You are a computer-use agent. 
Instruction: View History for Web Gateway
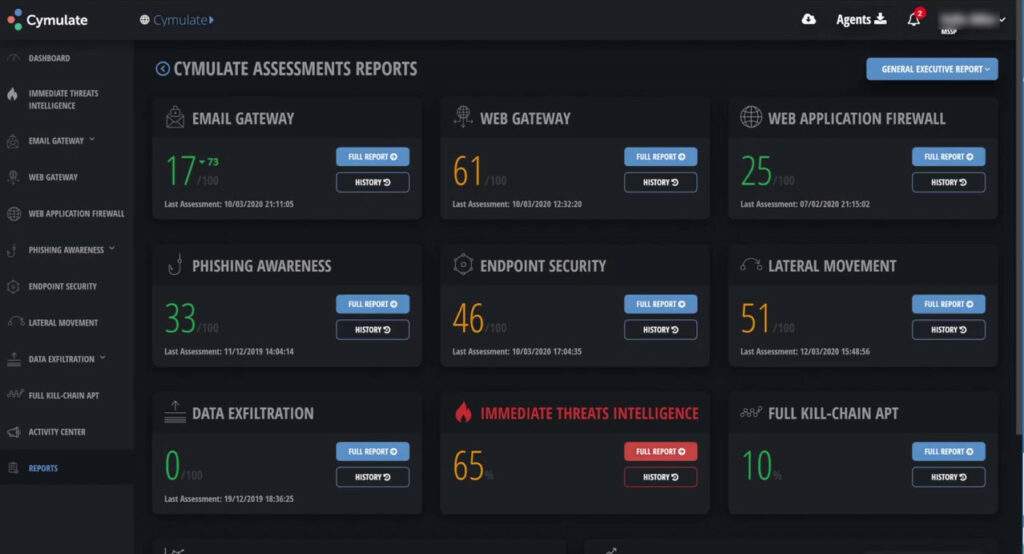(660, 182)
